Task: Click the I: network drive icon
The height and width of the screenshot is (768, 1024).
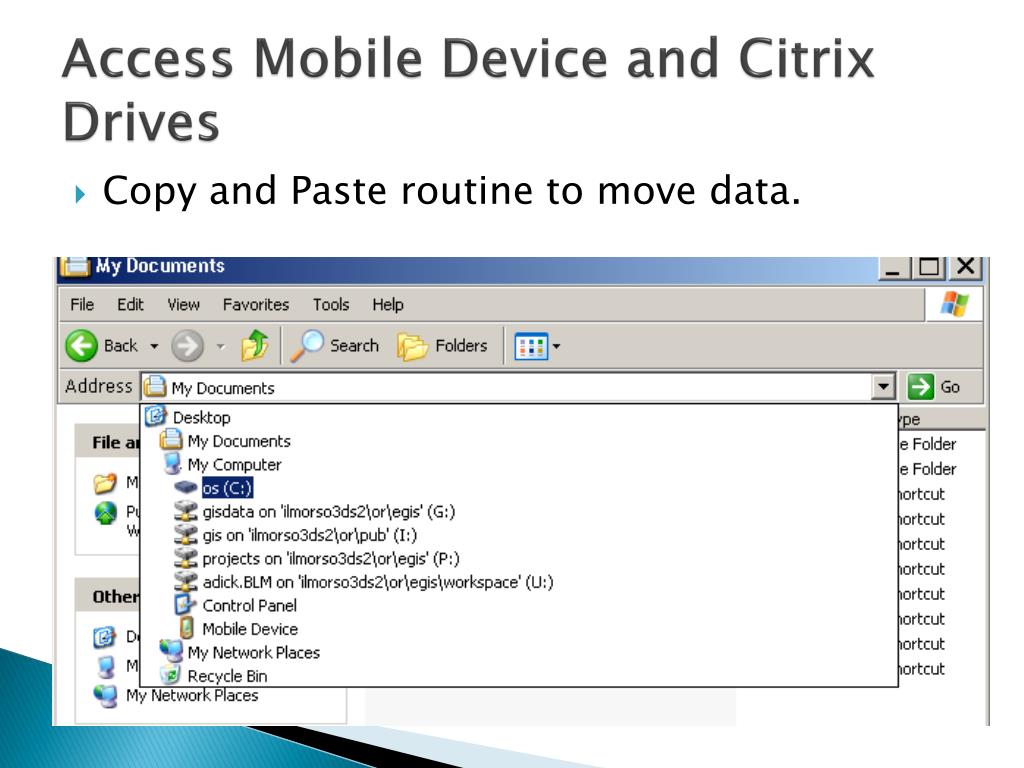Action: point(186,534)
